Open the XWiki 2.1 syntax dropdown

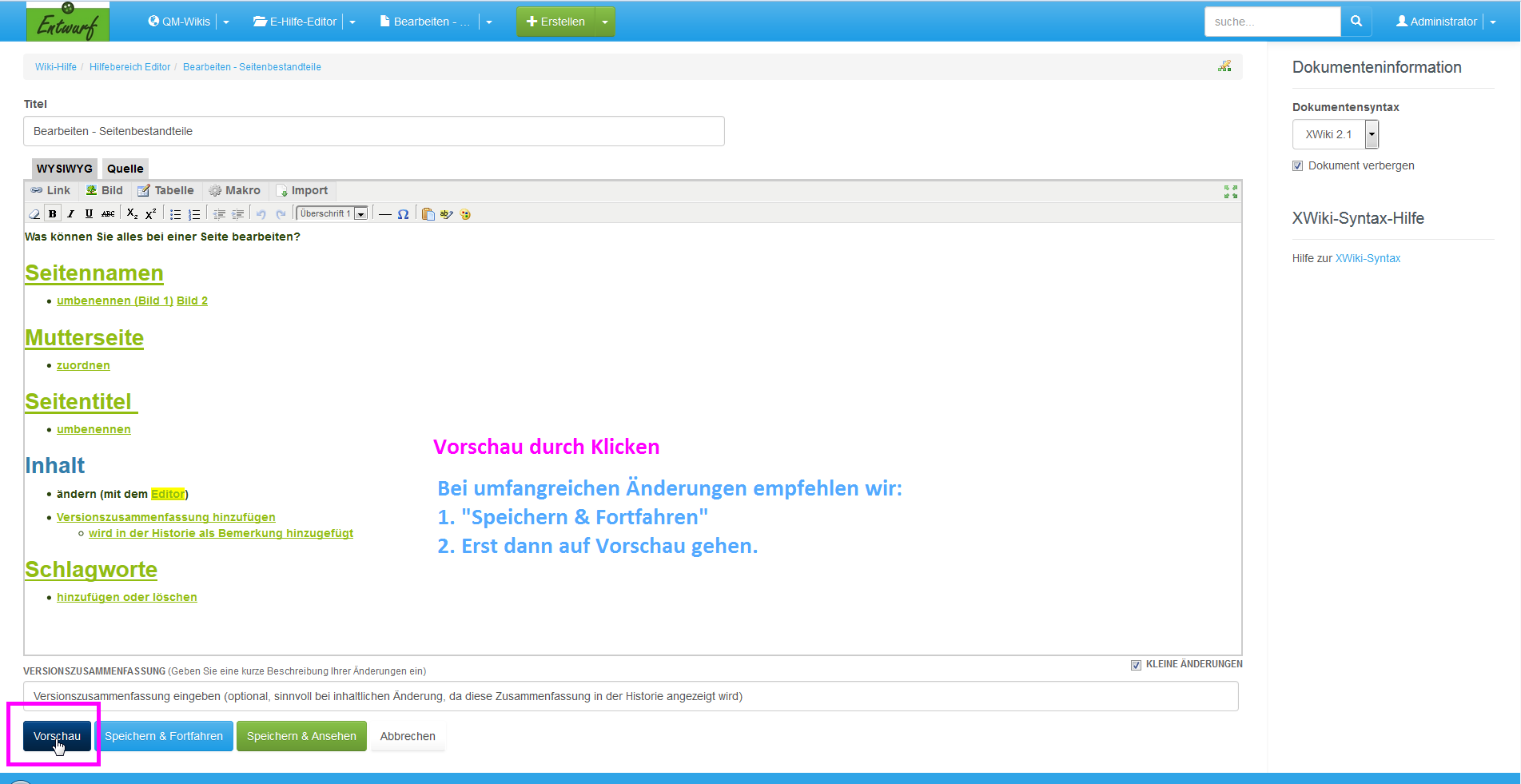1372,134
